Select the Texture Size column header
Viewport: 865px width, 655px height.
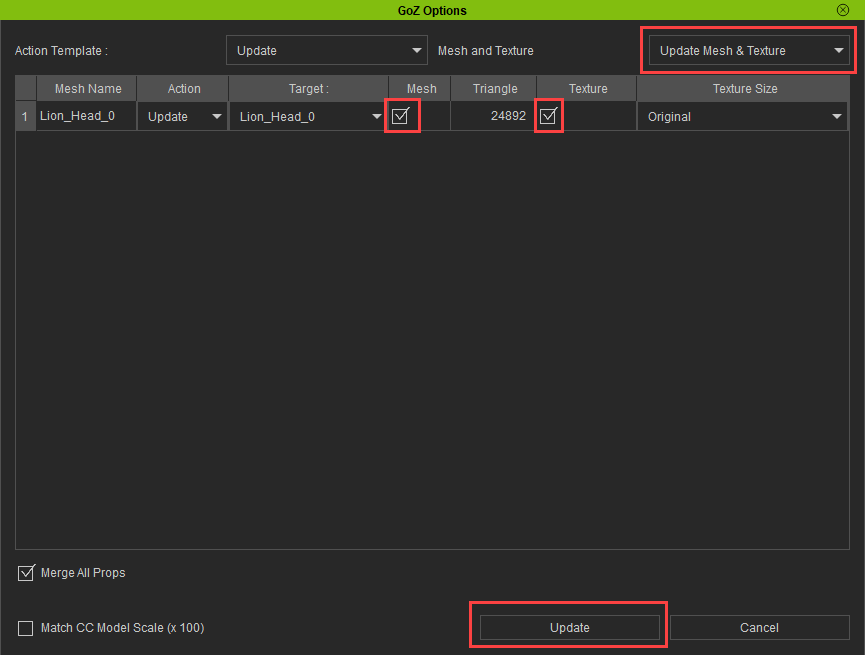click(x=745, y=89)
